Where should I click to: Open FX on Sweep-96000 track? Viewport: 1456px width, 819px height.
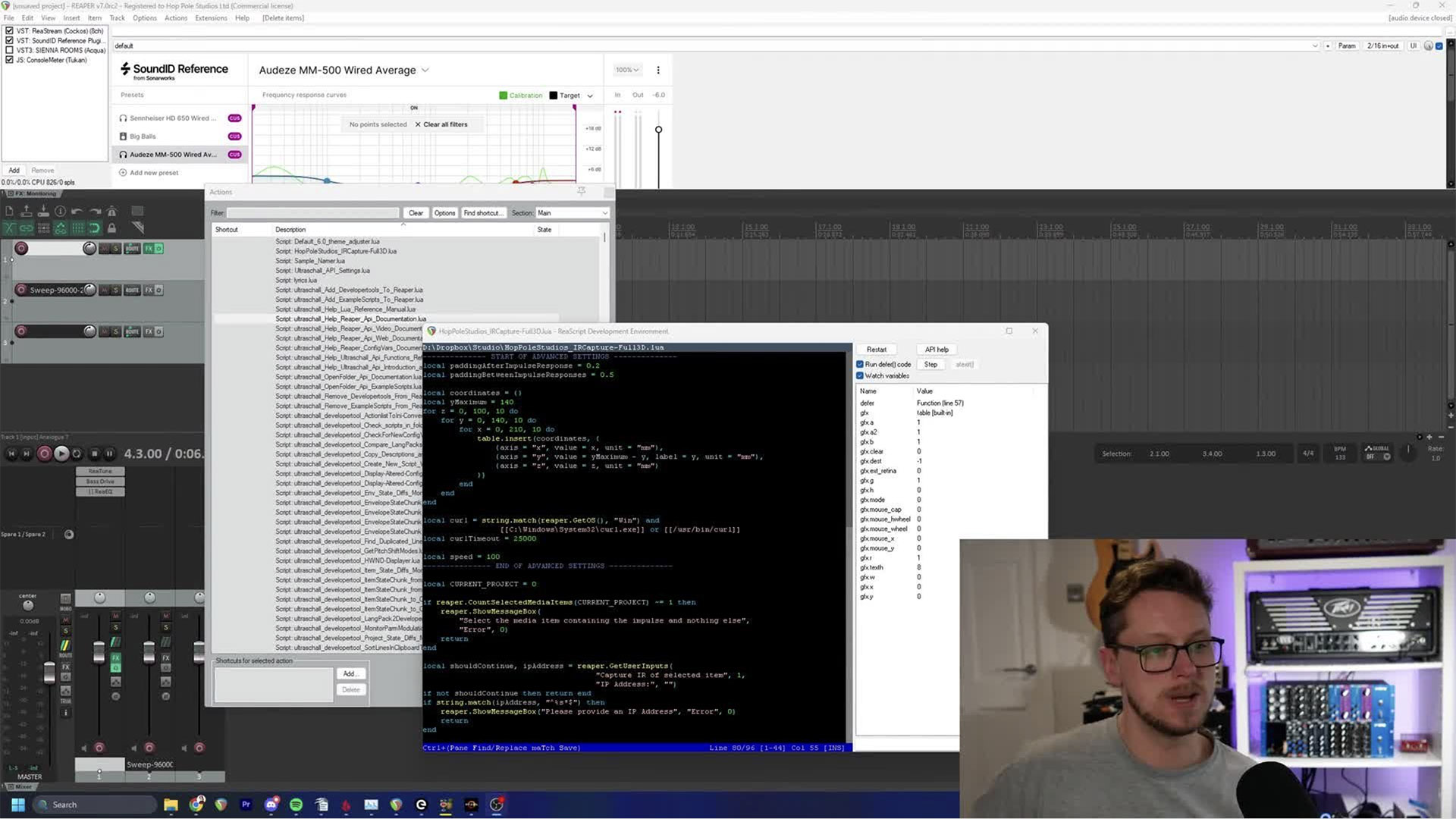pos(149,290)
